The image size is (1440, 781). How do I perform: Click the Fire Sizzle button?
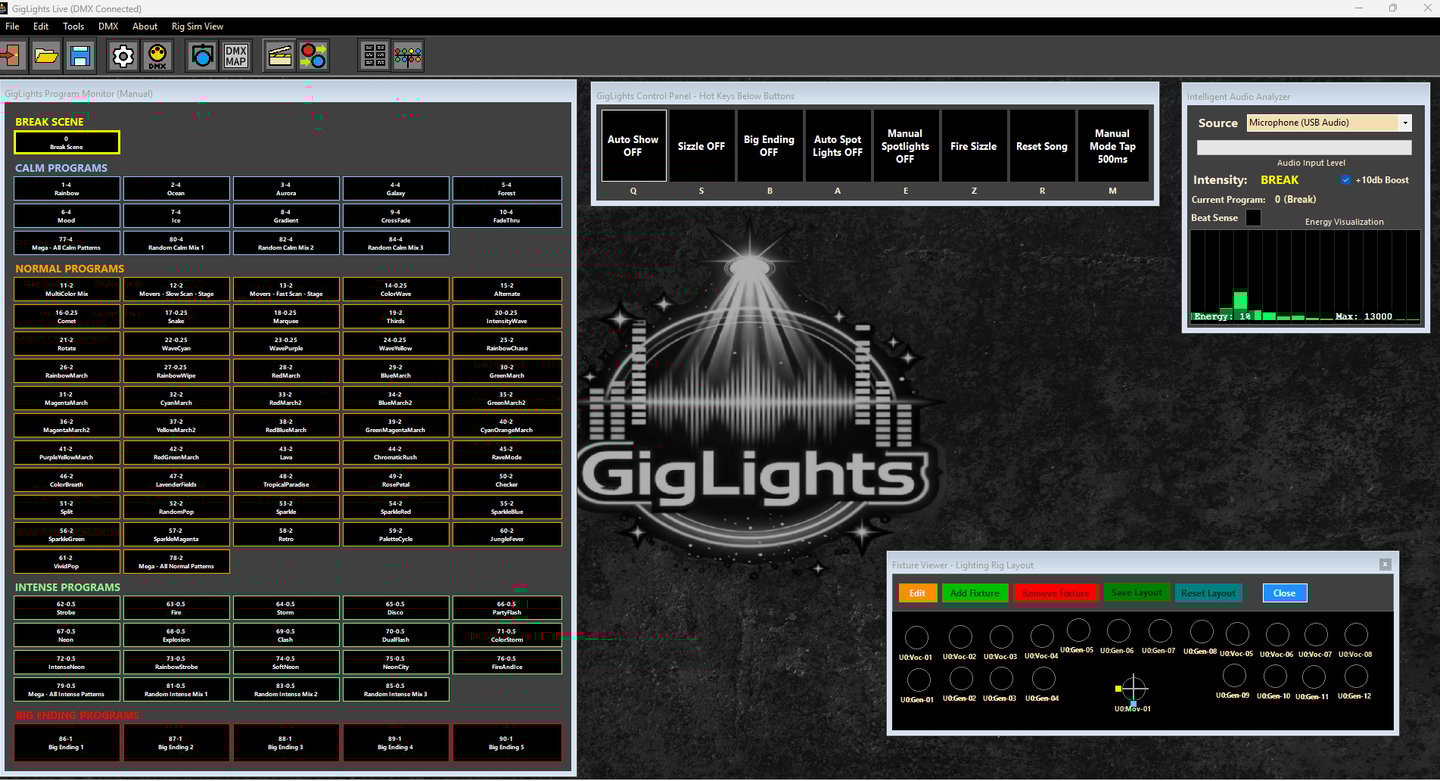pos(973,146)
